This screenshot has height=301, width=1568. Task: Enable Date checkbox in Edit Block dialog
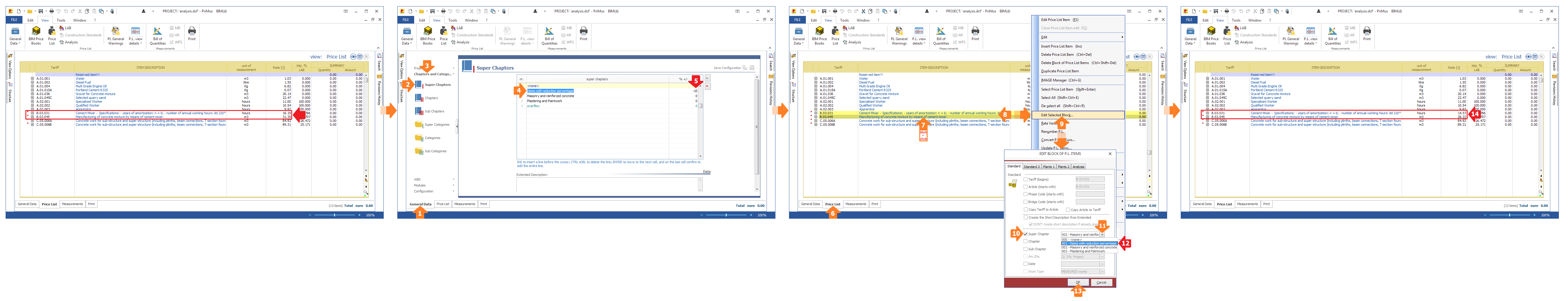pyautogui.click(x=1026, y=264)
